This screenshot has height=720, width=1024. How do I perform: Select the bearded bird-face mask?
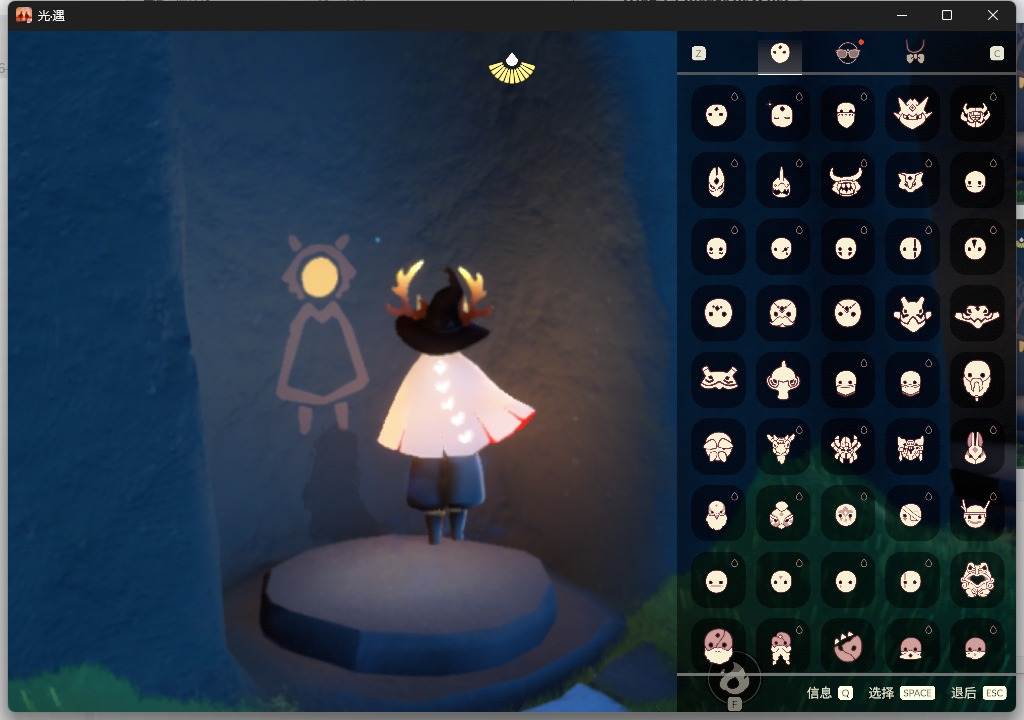(717, 515)
